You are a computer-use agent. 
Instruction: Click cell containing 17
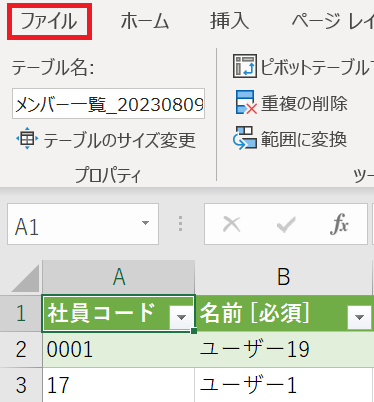pos(118,385)
